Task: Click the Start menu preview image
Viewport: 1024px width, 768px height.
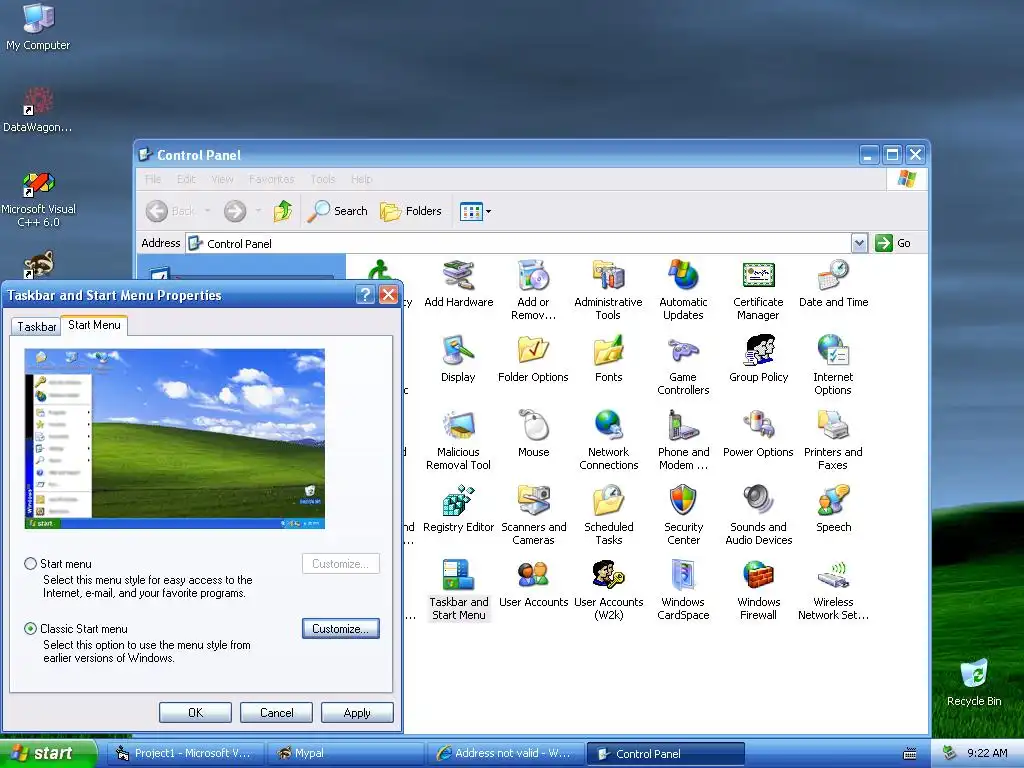Action: click(x=174, y=438)
